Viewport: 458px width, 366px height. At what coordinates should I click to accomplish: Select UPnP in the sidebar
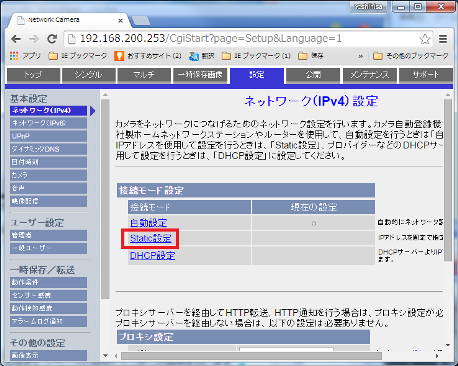[48, 136]
